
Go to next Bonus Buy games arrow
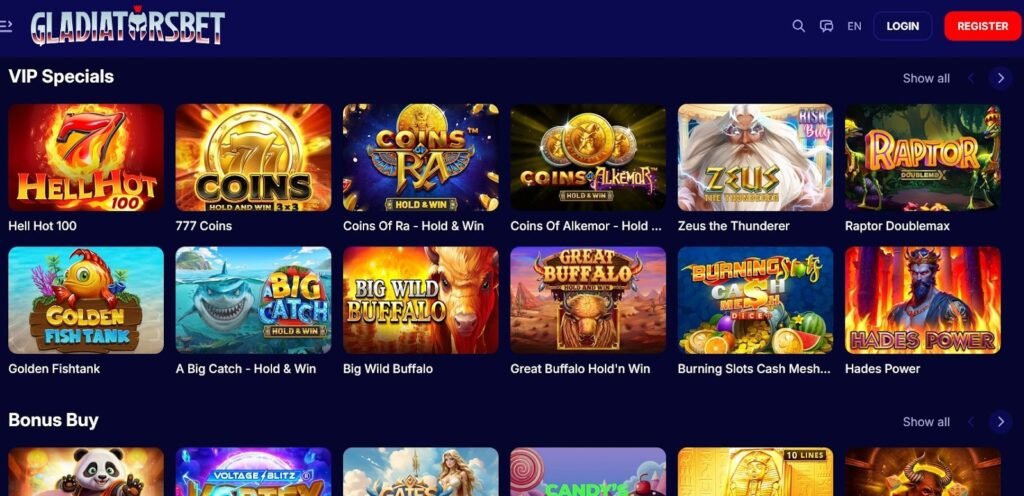tap(1000, 422)
